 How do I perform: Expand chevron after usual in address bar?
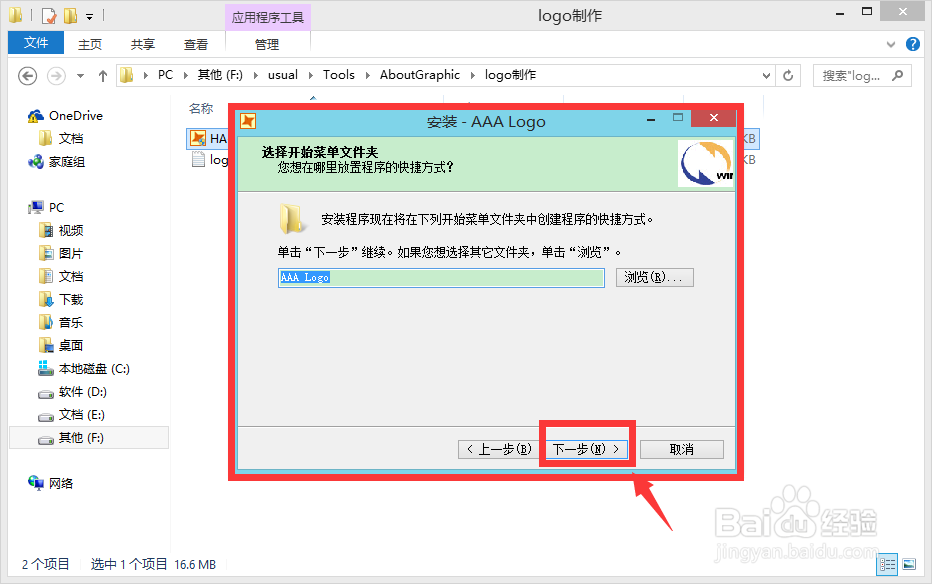[x=311, y=75]
